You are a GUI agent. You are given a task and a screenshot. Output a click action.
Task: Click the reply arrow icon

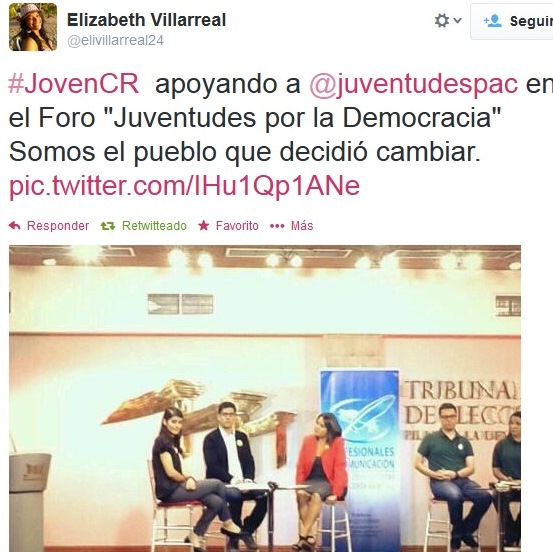pyautogui.click(x=14, y=225)
